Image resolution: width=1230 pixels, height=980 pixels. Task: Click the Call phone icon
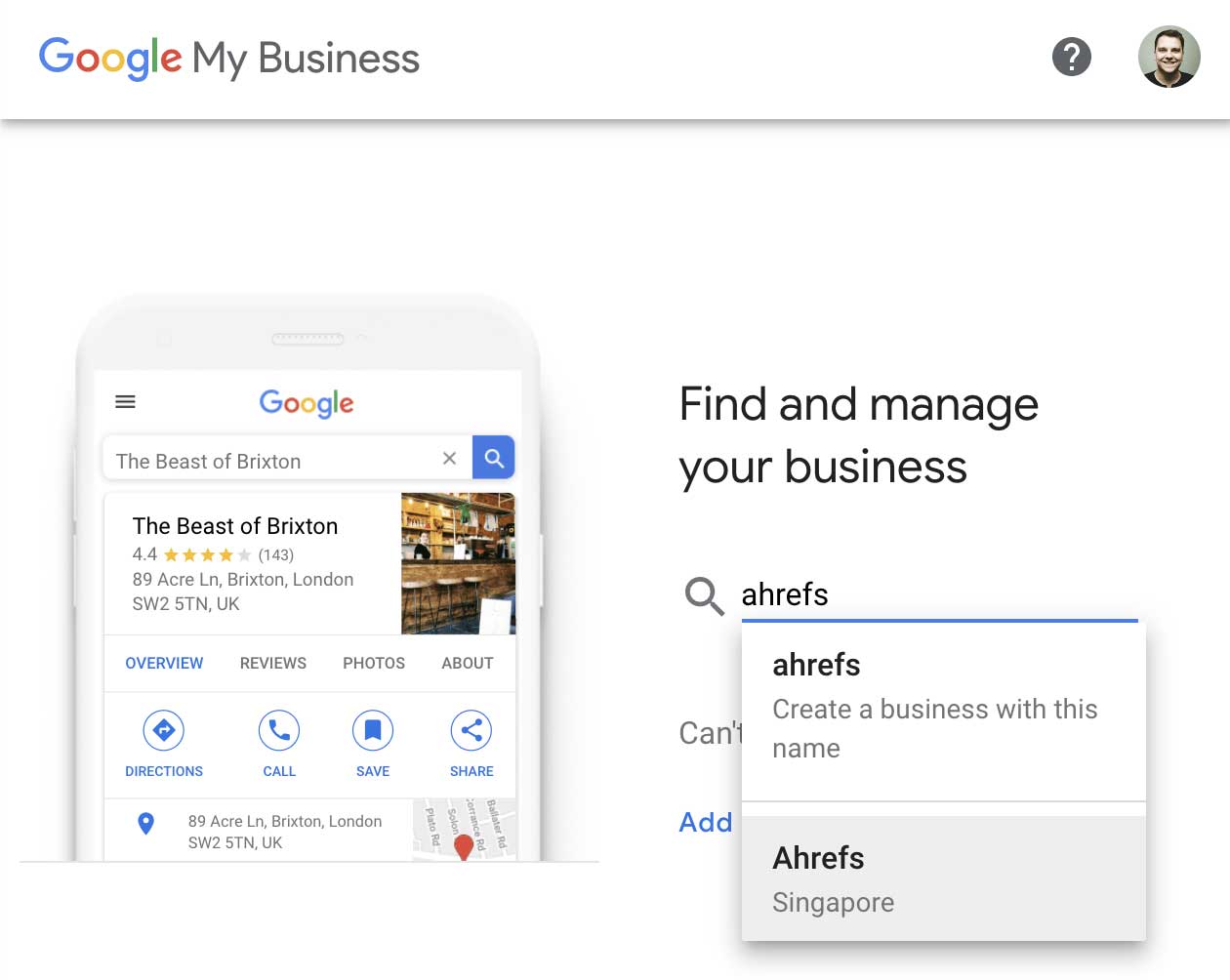[x=279, y=730]
